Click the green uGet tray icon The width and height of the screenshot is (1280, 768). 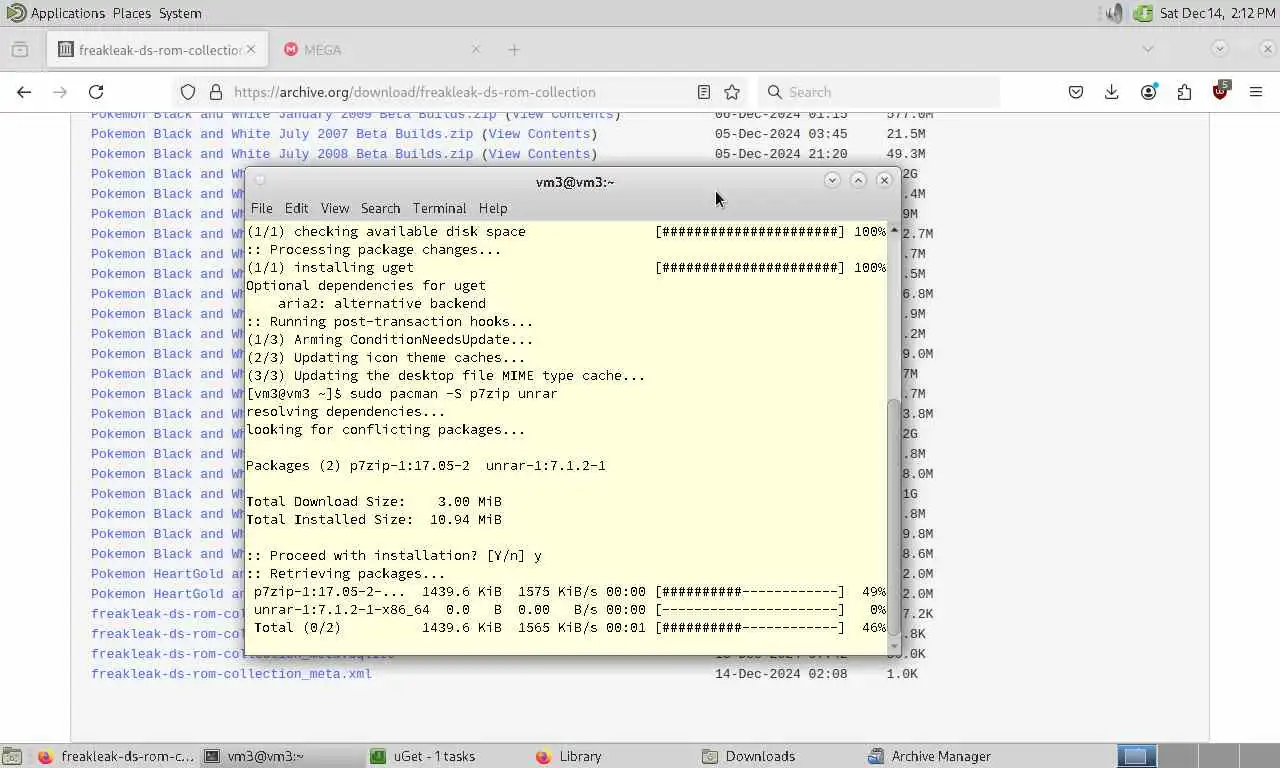tap(1143, 13)
